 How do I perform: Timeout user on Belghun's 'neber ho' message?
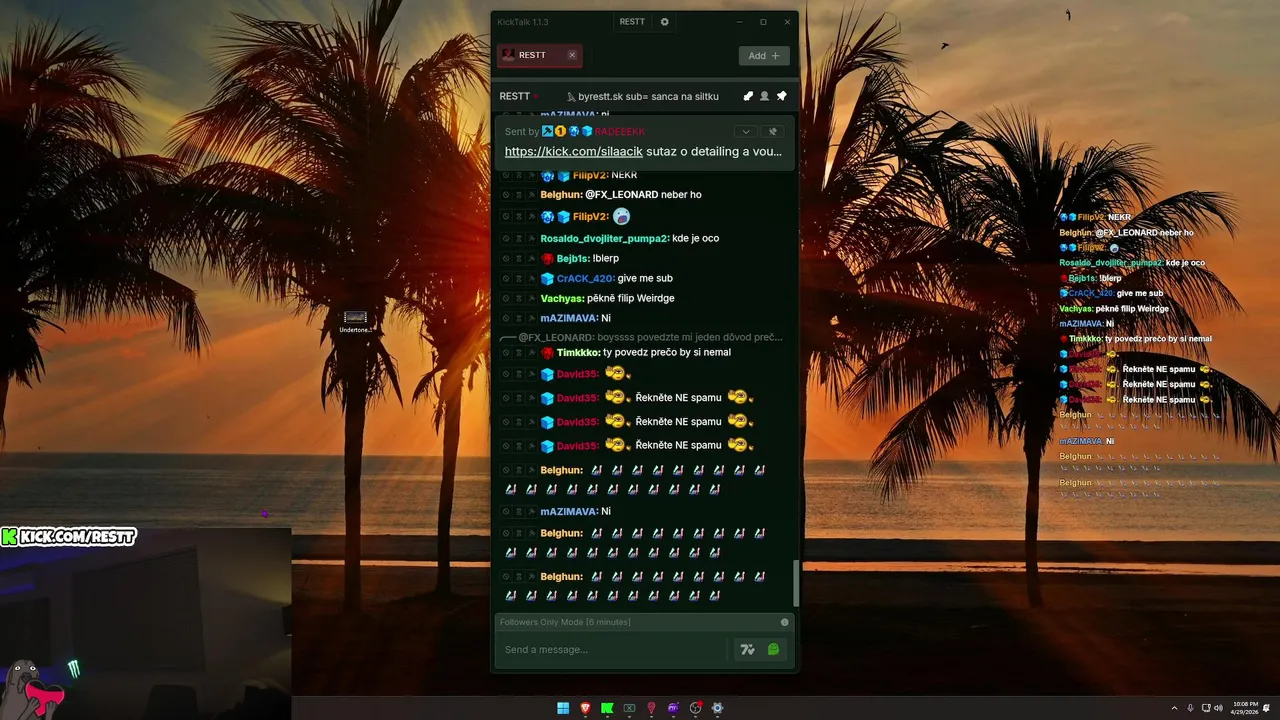coord(518,195)
